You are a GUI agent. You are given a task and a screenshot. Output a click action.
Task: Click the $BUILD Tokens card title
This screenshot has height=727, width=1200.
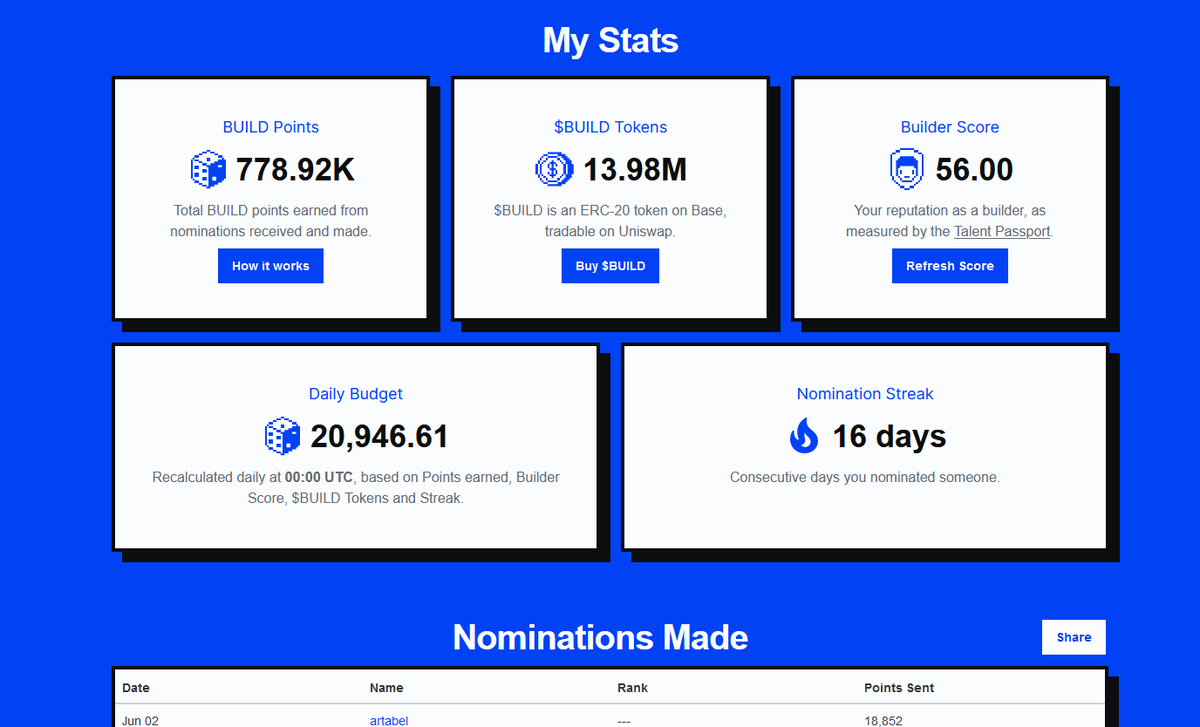click(610, 127)
